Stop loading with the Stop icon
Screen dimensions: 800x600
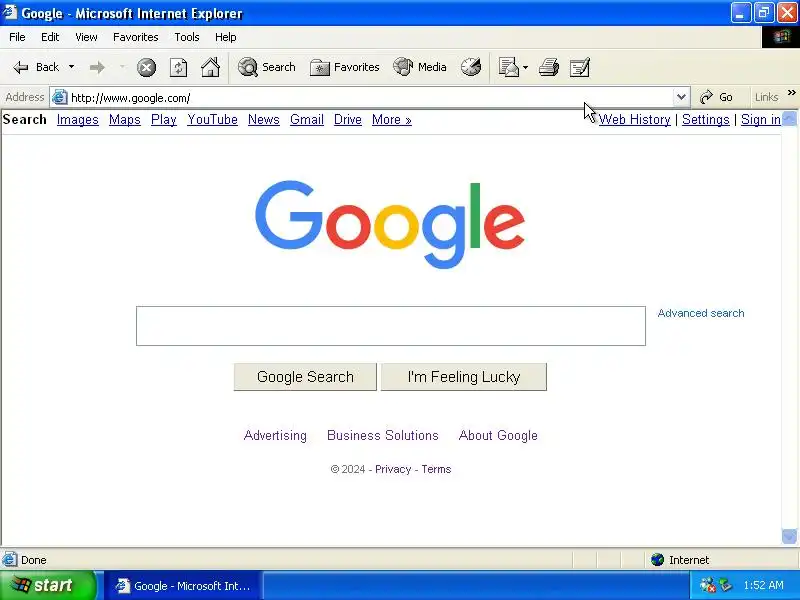pos(146,67)
